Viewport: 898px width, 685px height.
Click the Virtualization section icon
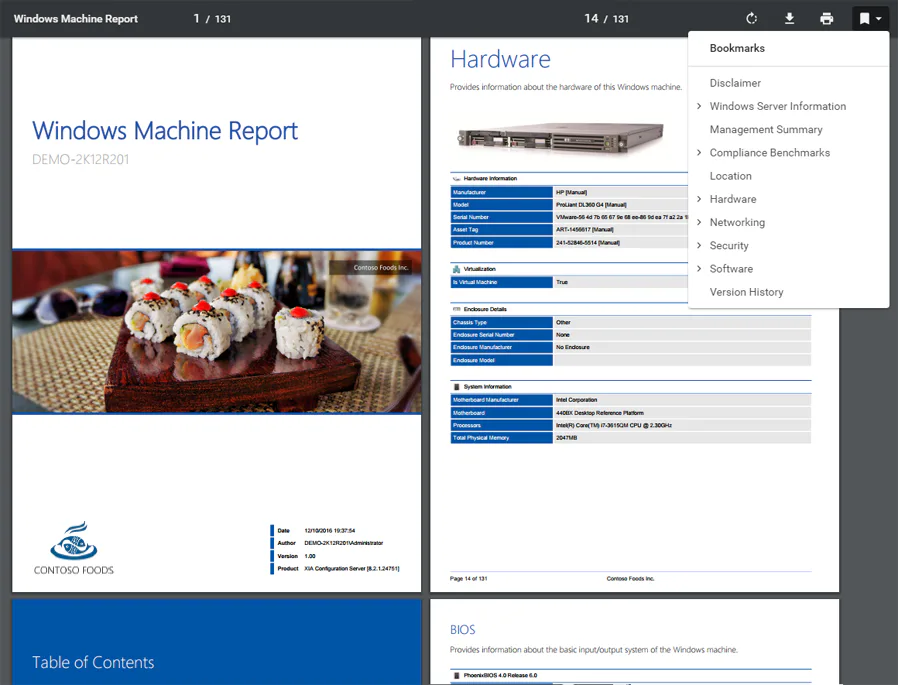pyautogui.click(x=456, y=269)
